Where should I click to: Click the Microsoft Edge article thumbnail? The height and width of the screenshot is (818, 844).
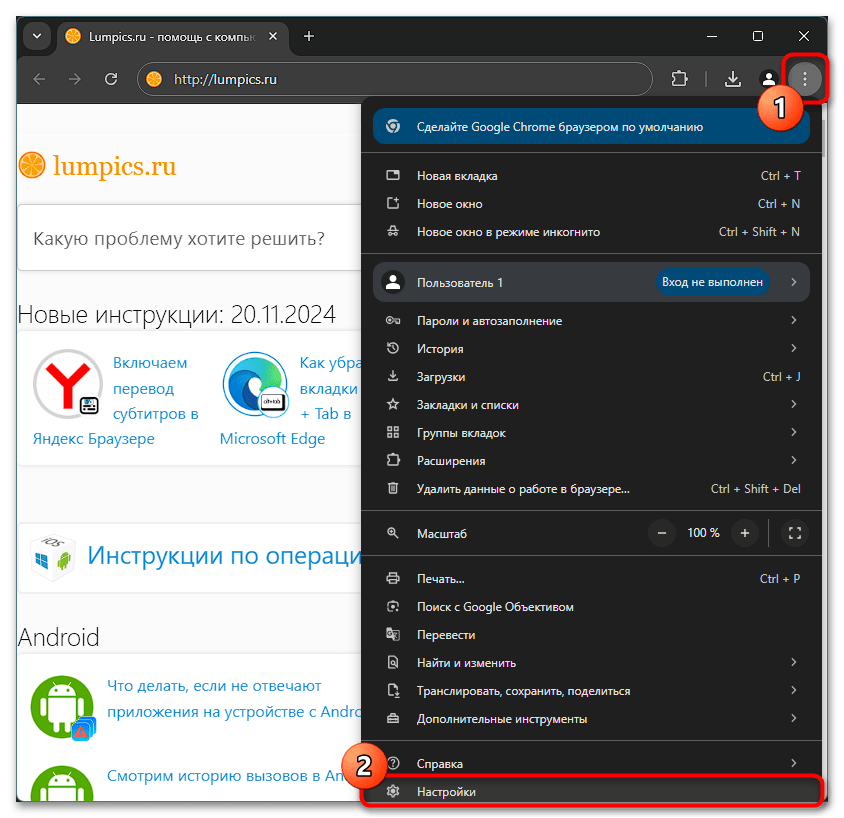(255, 385)
